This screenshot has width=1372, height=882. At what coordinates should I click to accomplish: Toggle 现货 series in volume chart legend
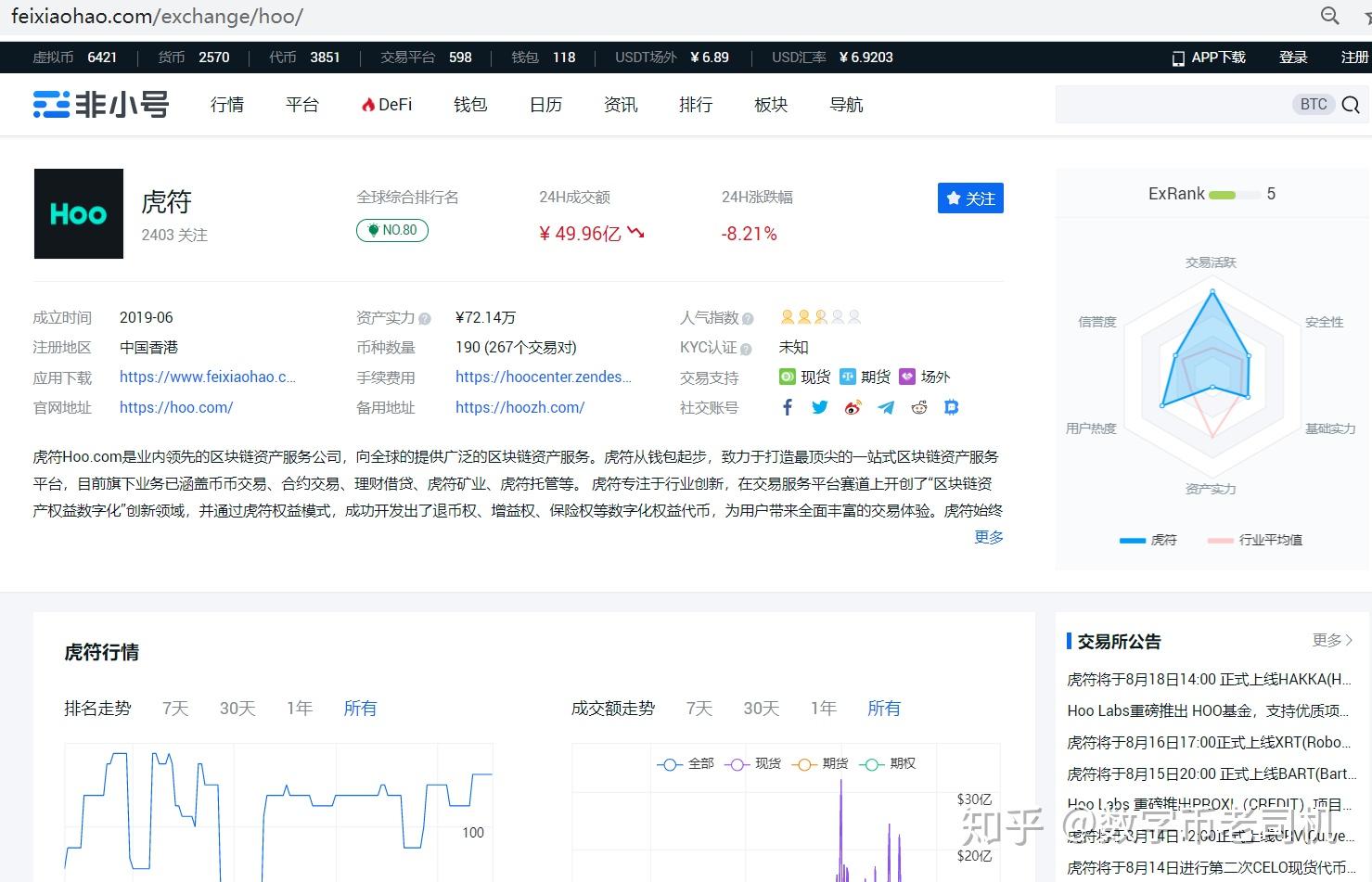click(x=752, y=763)
